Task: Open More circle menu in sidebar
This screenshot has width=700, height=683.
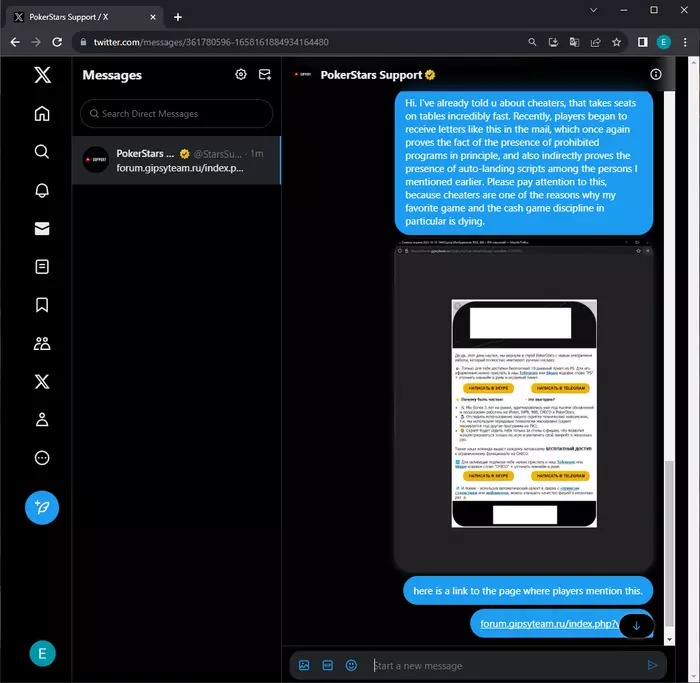Action: pyautogui.click(x=42, y=458)
